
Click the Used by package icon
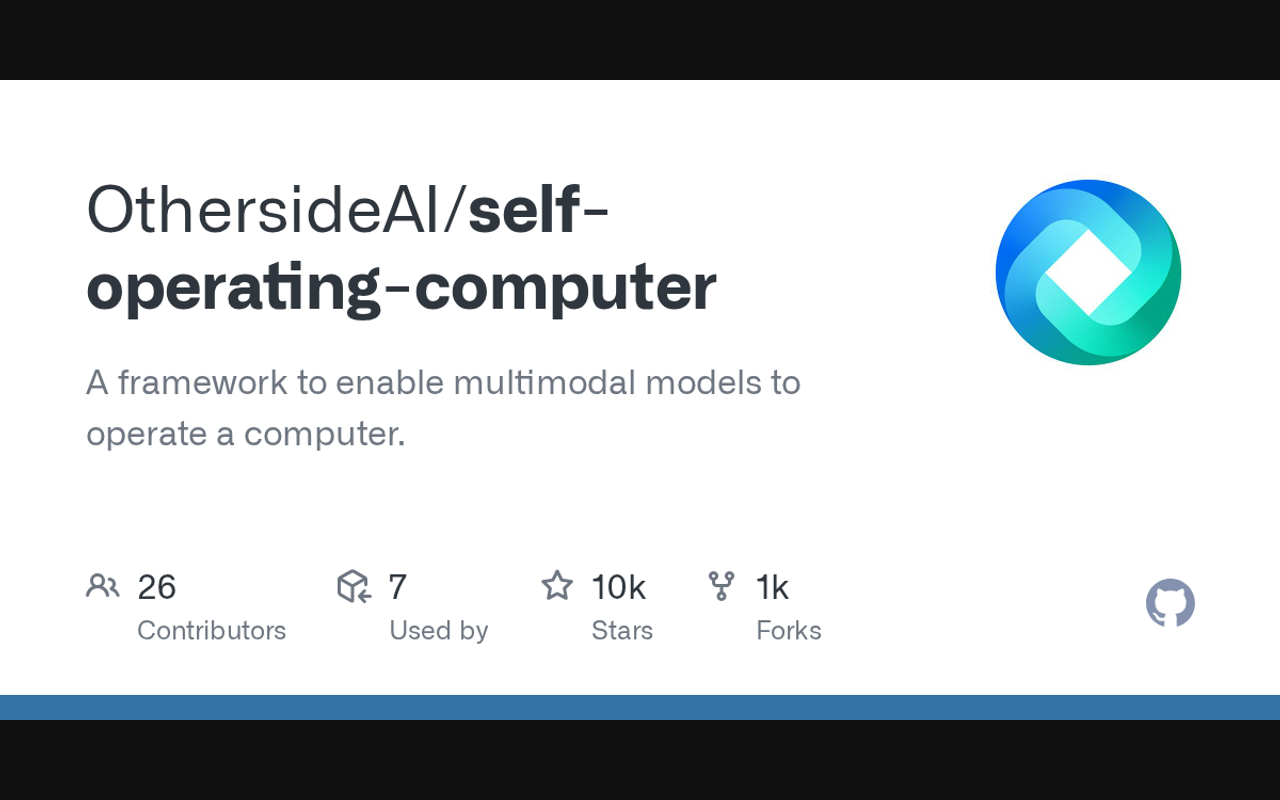[x=354, y=586]
